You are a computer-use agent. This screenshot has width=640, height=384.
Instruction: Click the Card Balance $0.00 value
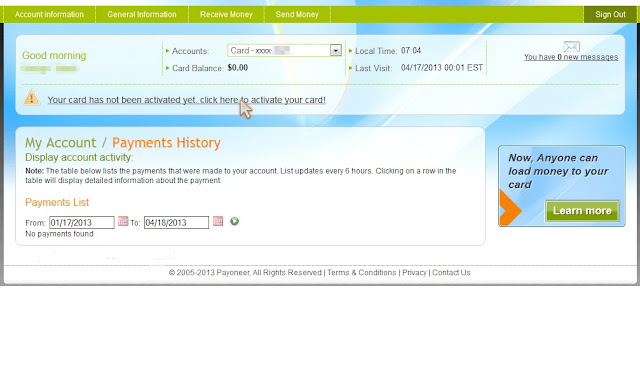(x=238, y=68)
